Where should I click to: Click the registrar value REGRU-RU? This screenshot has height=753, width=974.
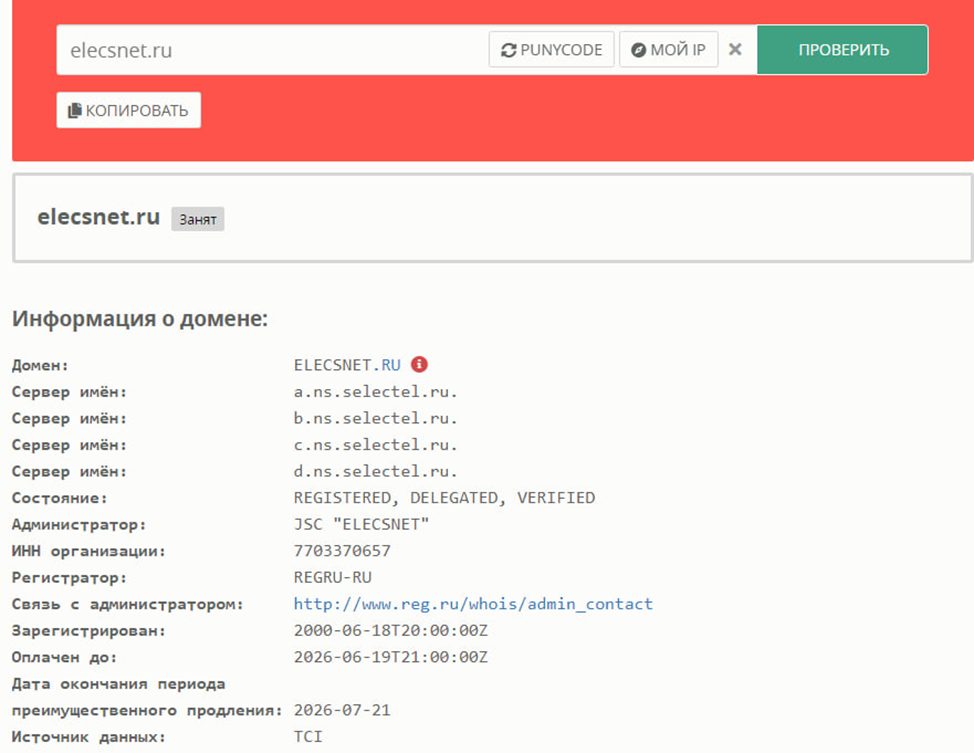point(332,577)
